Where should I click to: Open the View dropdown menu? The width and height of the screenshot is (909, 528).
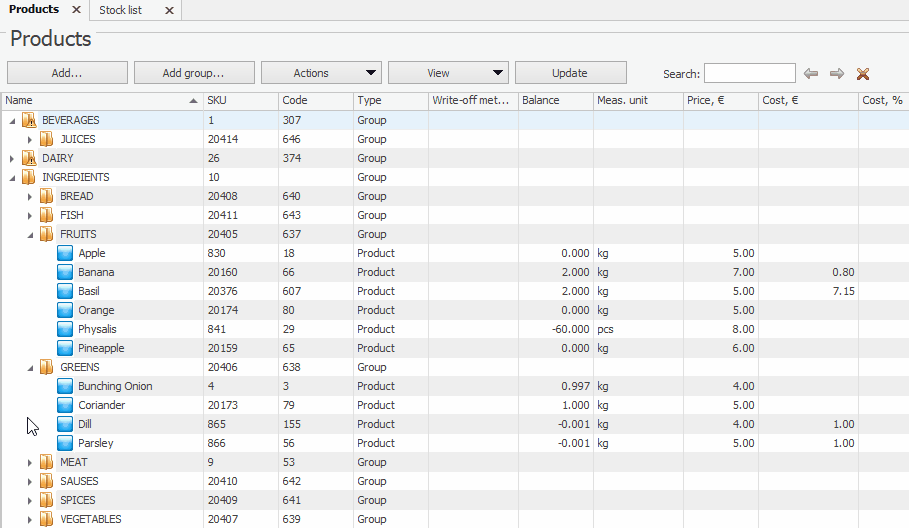[448, 73]
